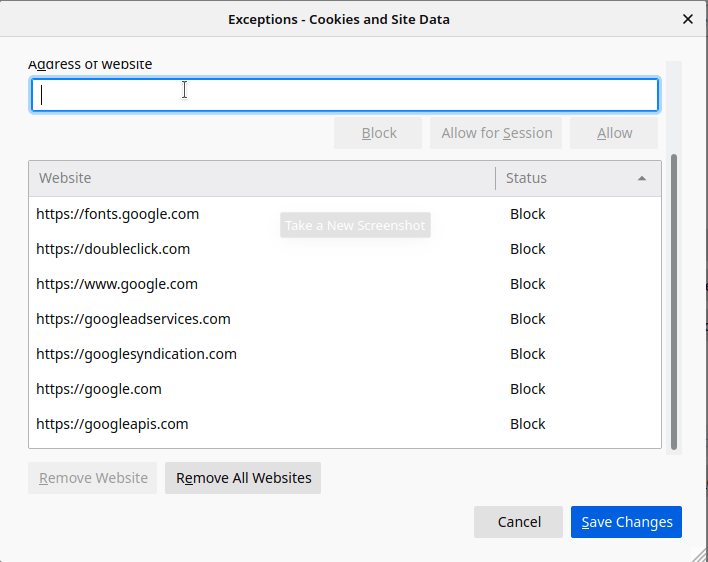
Task: Click the Remove Website button
Action: coord(93,478)
